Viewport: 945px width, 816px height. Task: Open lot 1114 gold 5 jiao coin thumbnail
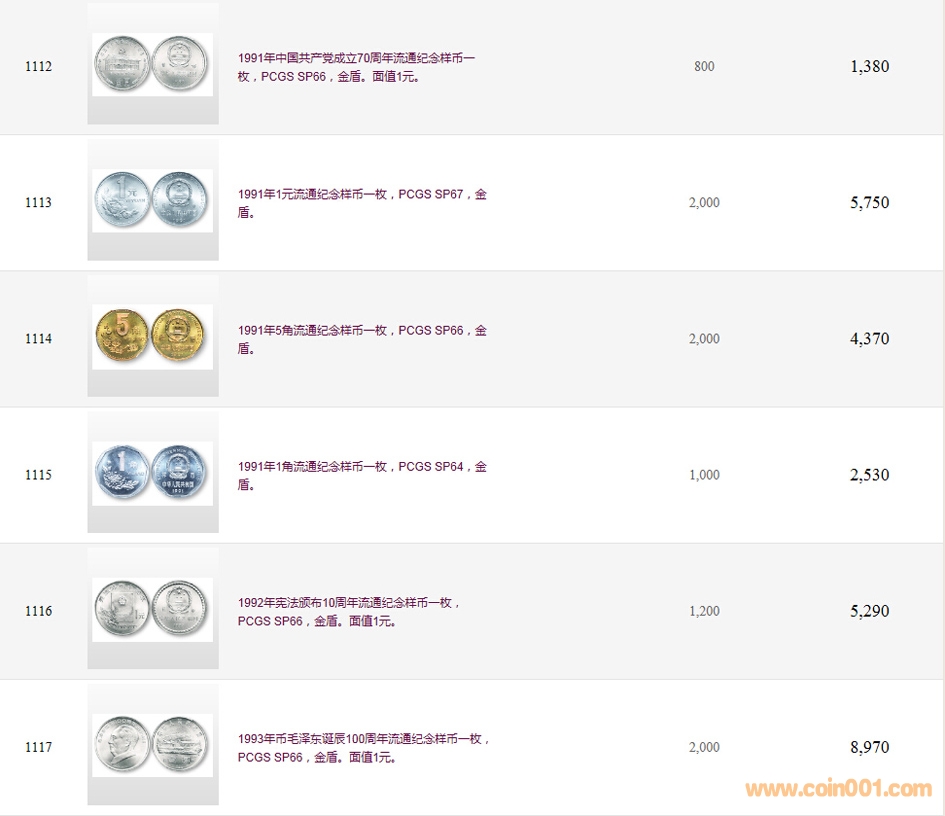coord(152,337)
